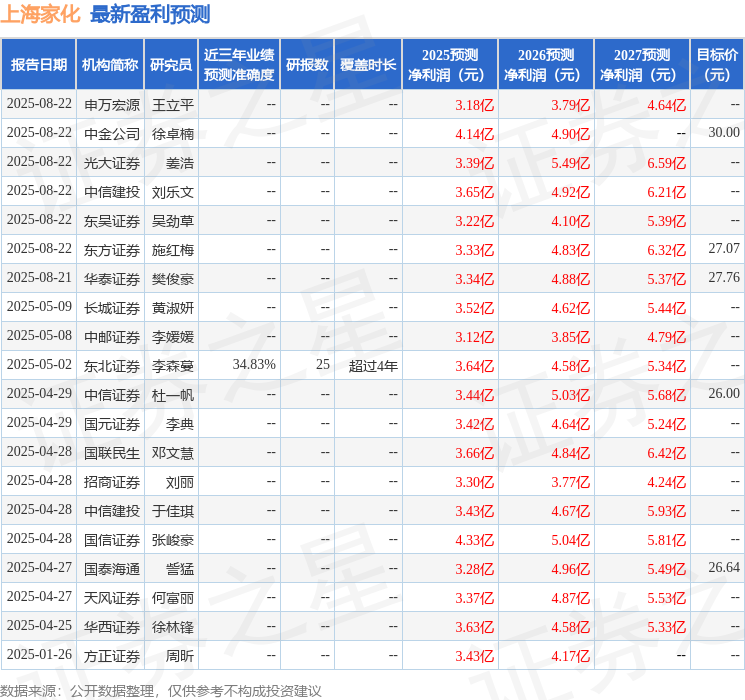This screenshot has height=700, width=745.
Task: Select the 华泰证券 institution cell
Action: point(112,278)
